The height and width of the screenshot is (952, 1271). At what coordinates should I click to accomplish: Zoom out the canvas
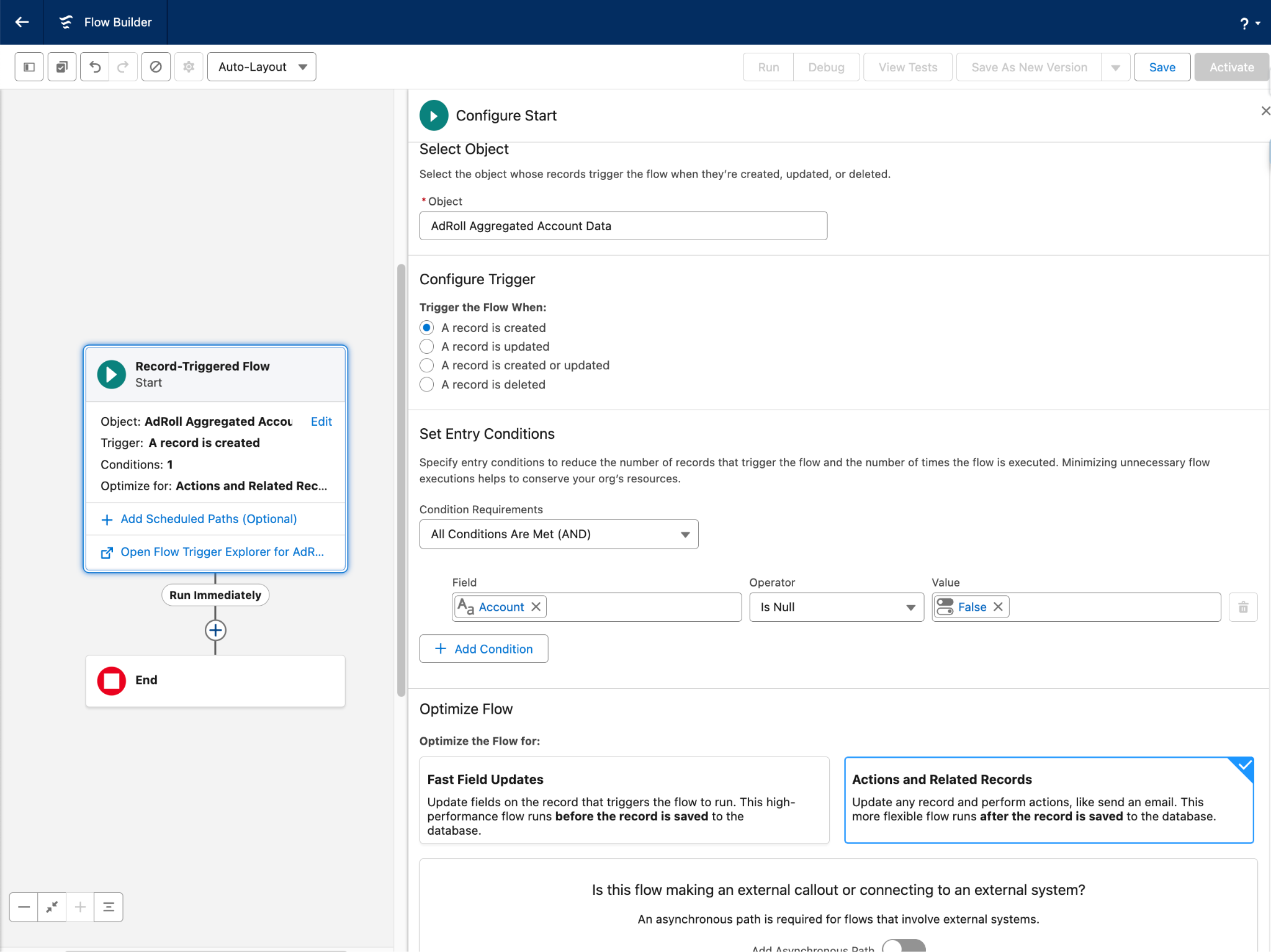pyautogui.click(x=24, y=907)
